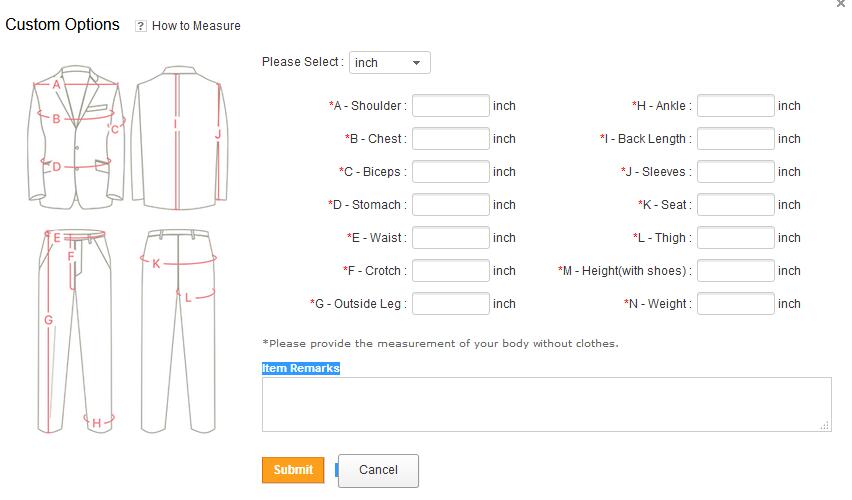Click the H - Ankle input field
The width and height of the screenshot is (852, 500).
(736, 106)
